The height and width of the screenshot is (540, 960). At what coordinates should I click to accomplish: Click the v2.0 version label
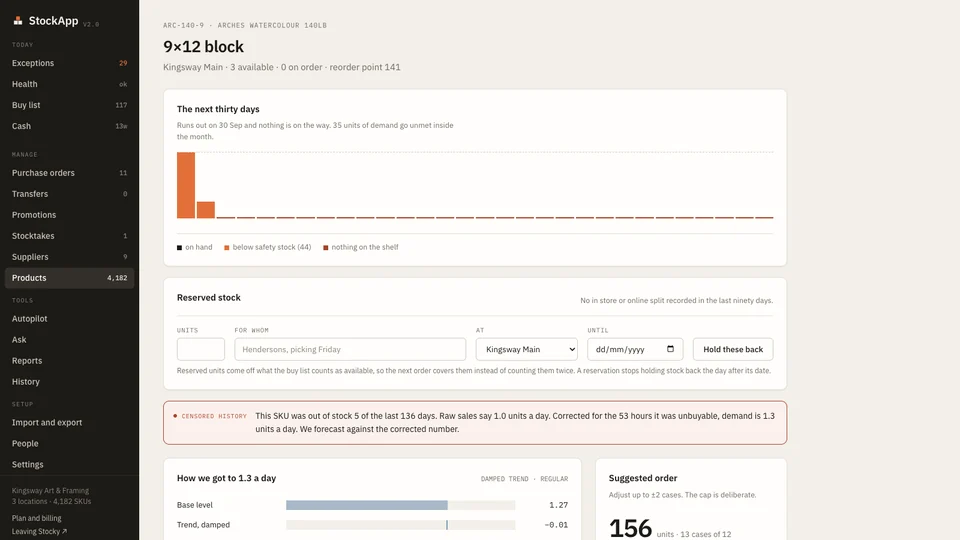[91, 24]
